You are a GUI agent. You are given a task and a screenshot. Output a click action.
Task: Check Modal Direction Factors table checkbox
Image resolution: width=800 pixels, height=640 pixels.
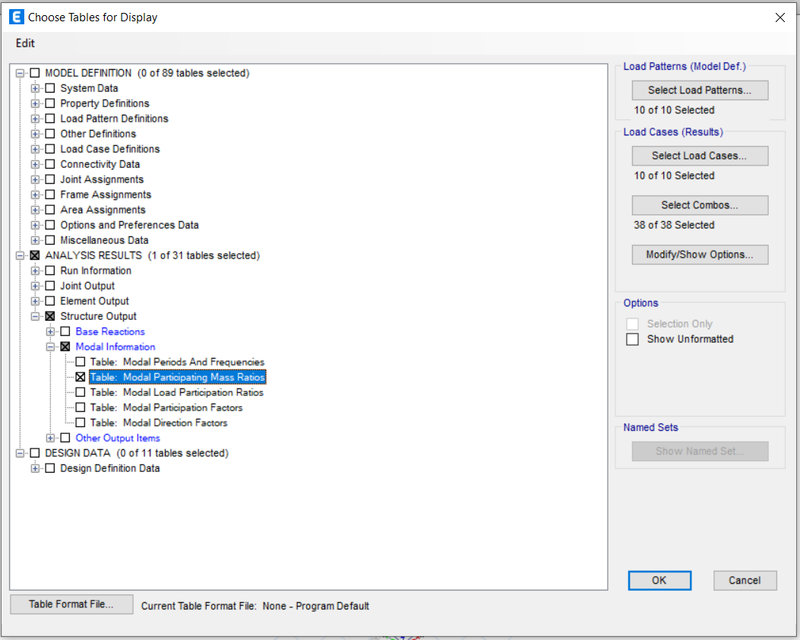pyautogui.click(x=80, y=423)
